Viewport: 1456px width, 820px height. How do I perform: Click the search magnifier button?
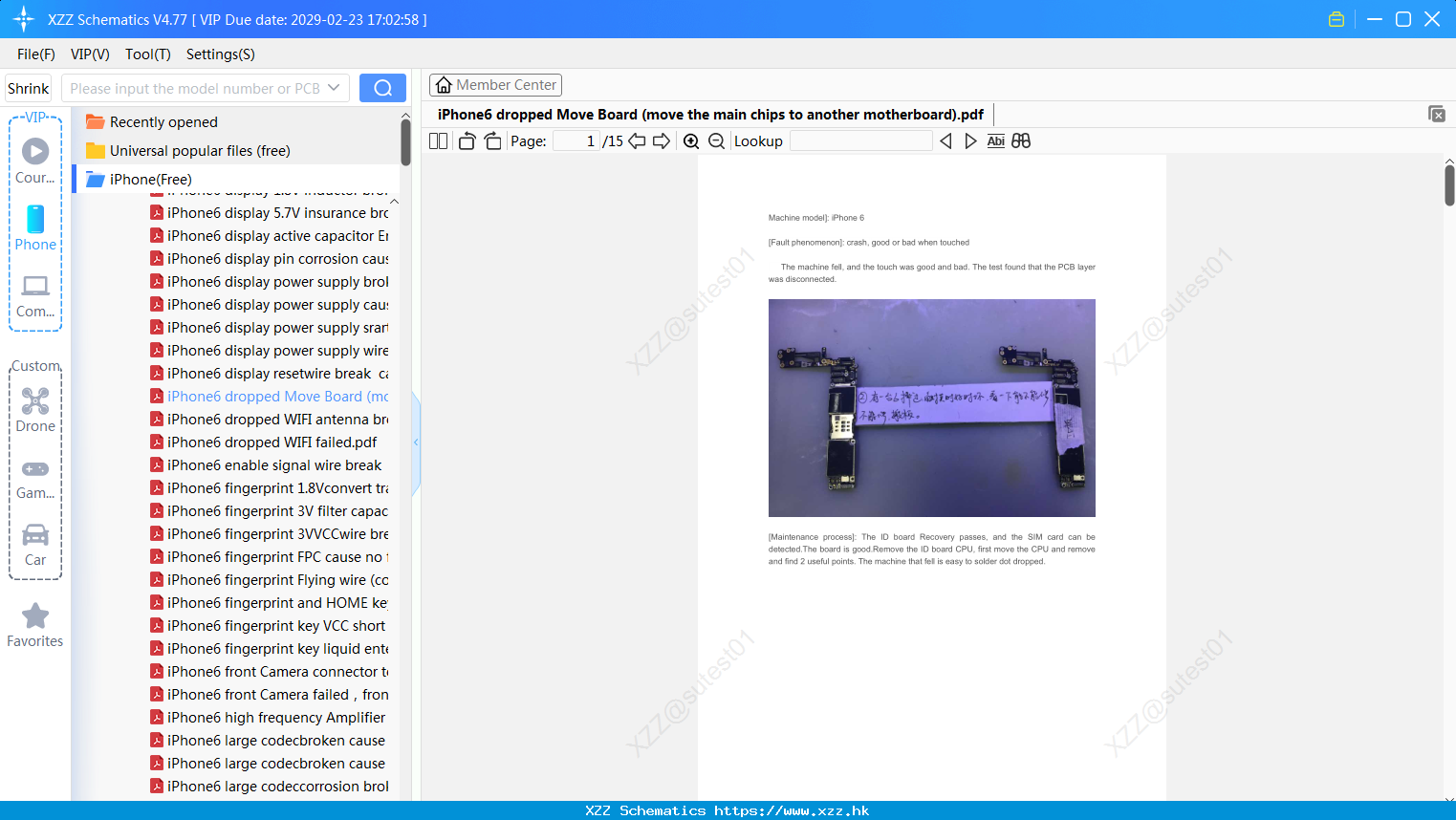click(x=382, y=88)
